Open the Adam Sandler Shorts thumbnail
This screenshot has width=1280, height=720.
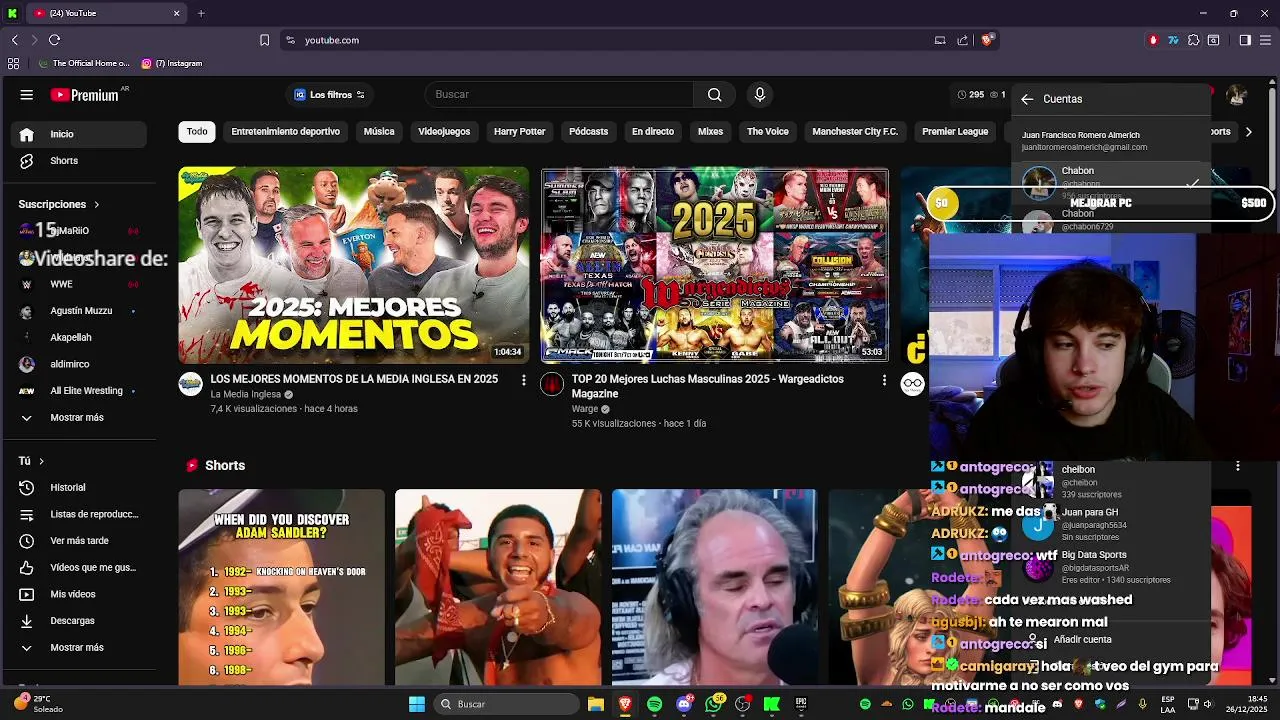pos(281,587)
